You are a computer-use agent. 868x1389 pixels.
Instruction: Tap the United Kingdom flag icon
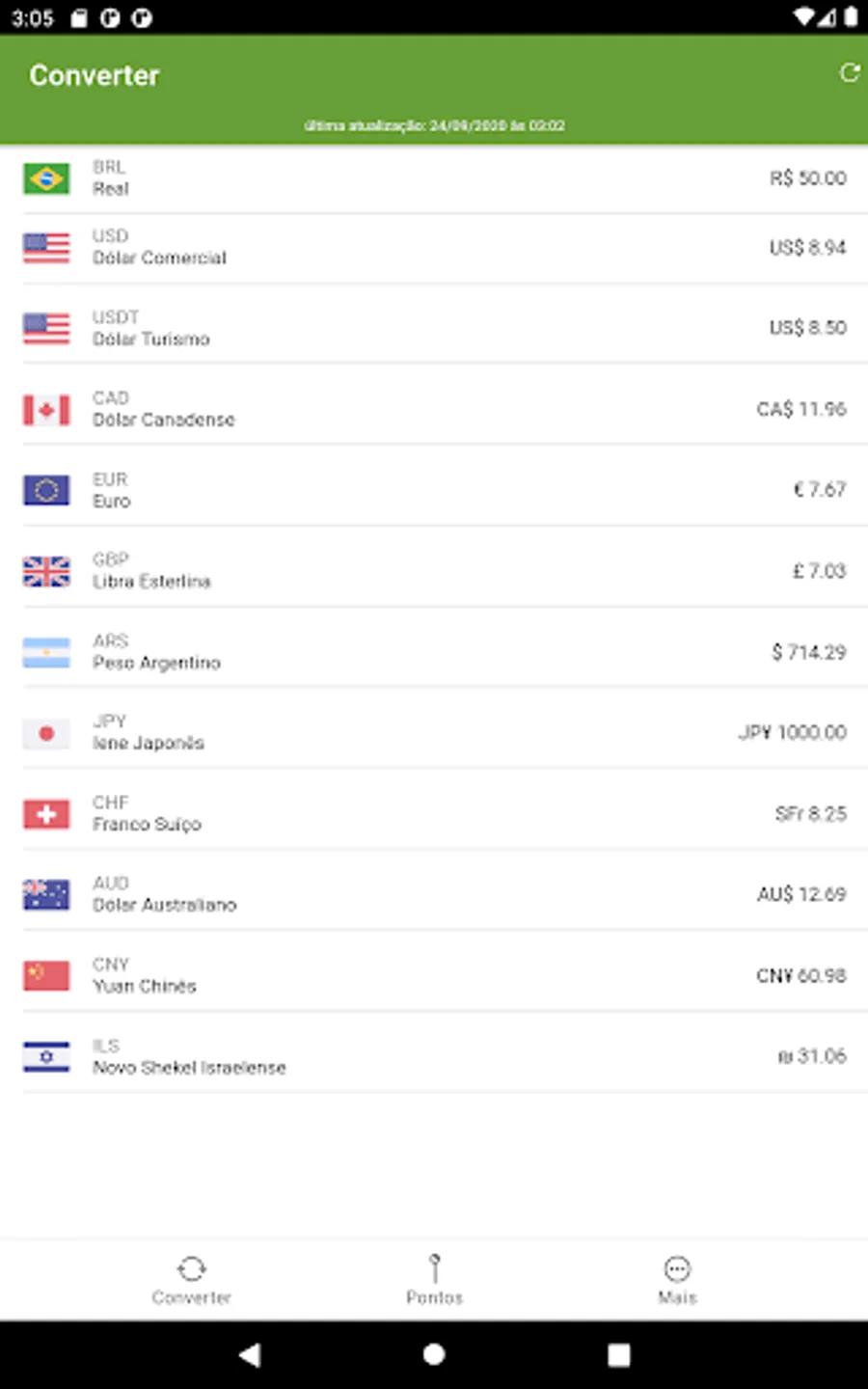[46, 572]
